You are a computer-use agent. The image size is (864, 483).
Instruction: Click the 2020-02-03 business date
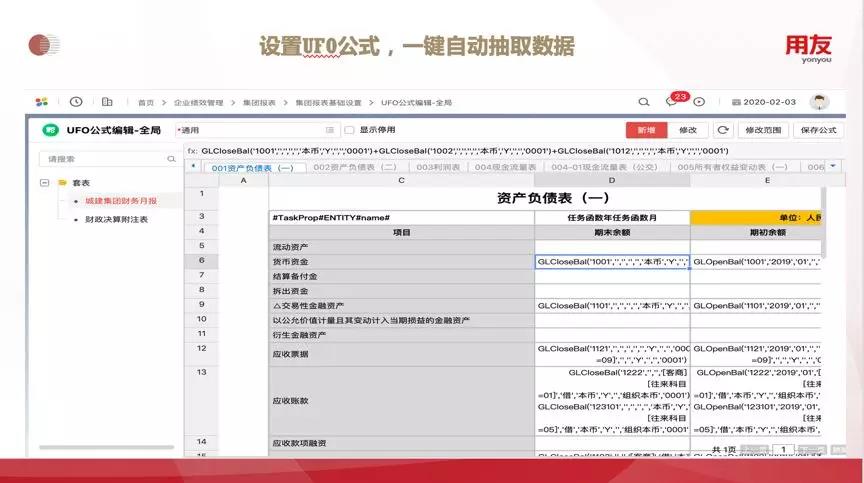coord(769,102)
